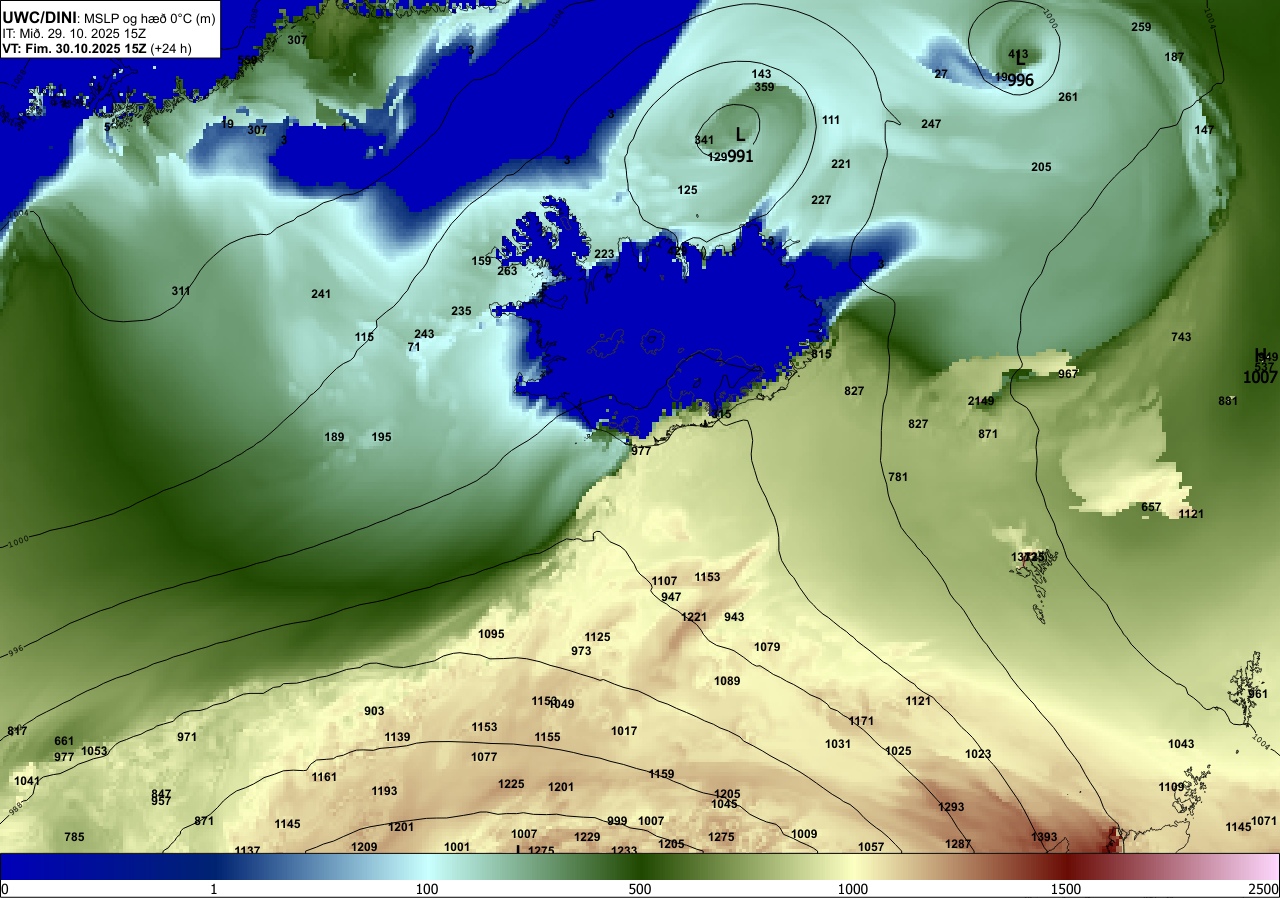The image size is (1280, 898).
Task: Select the height value 311
Action: point(180,291)
